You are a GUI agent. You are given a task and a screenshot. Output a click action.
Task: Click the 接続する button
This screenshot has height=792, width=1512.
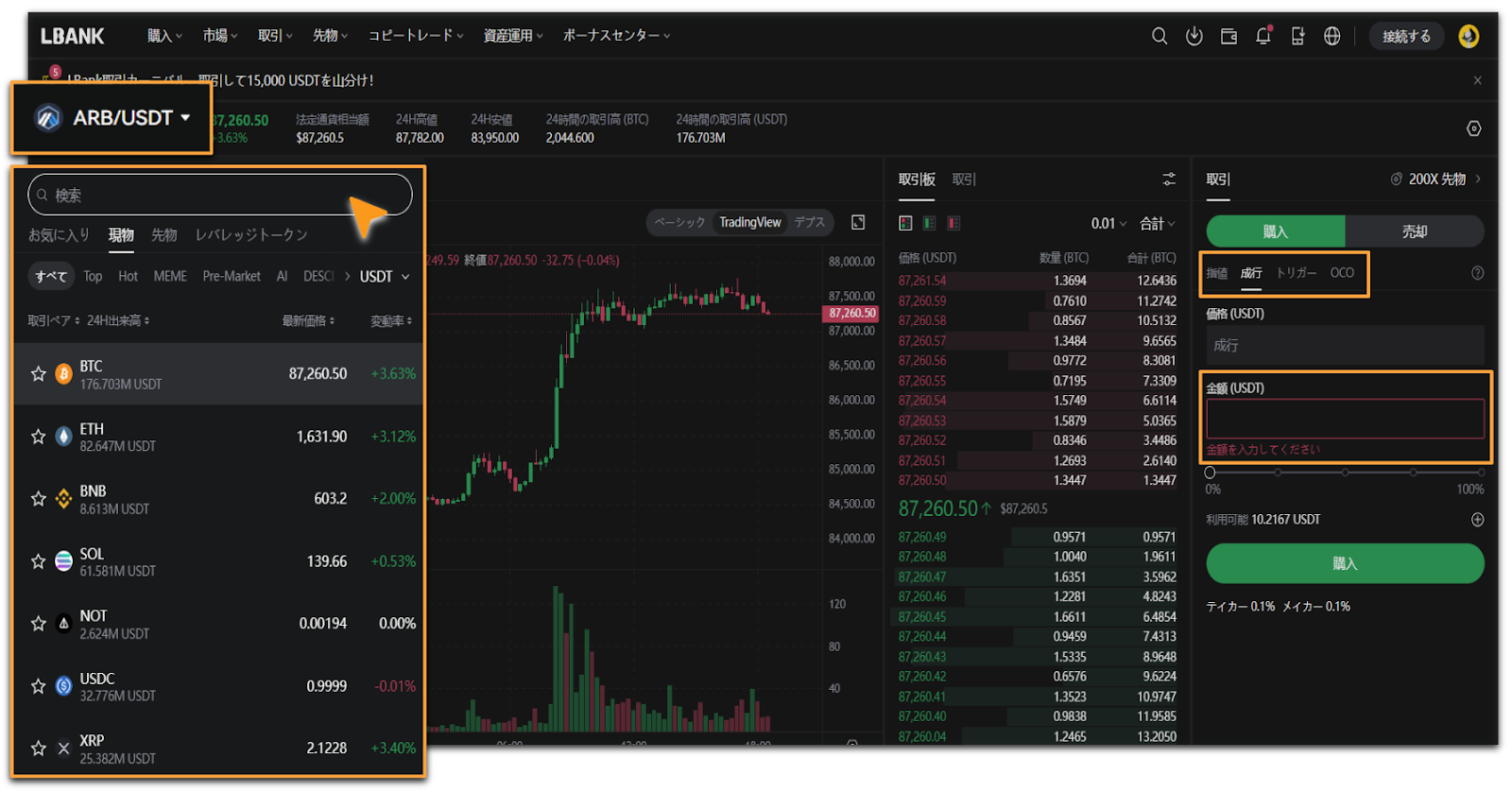coord(1406,36)
